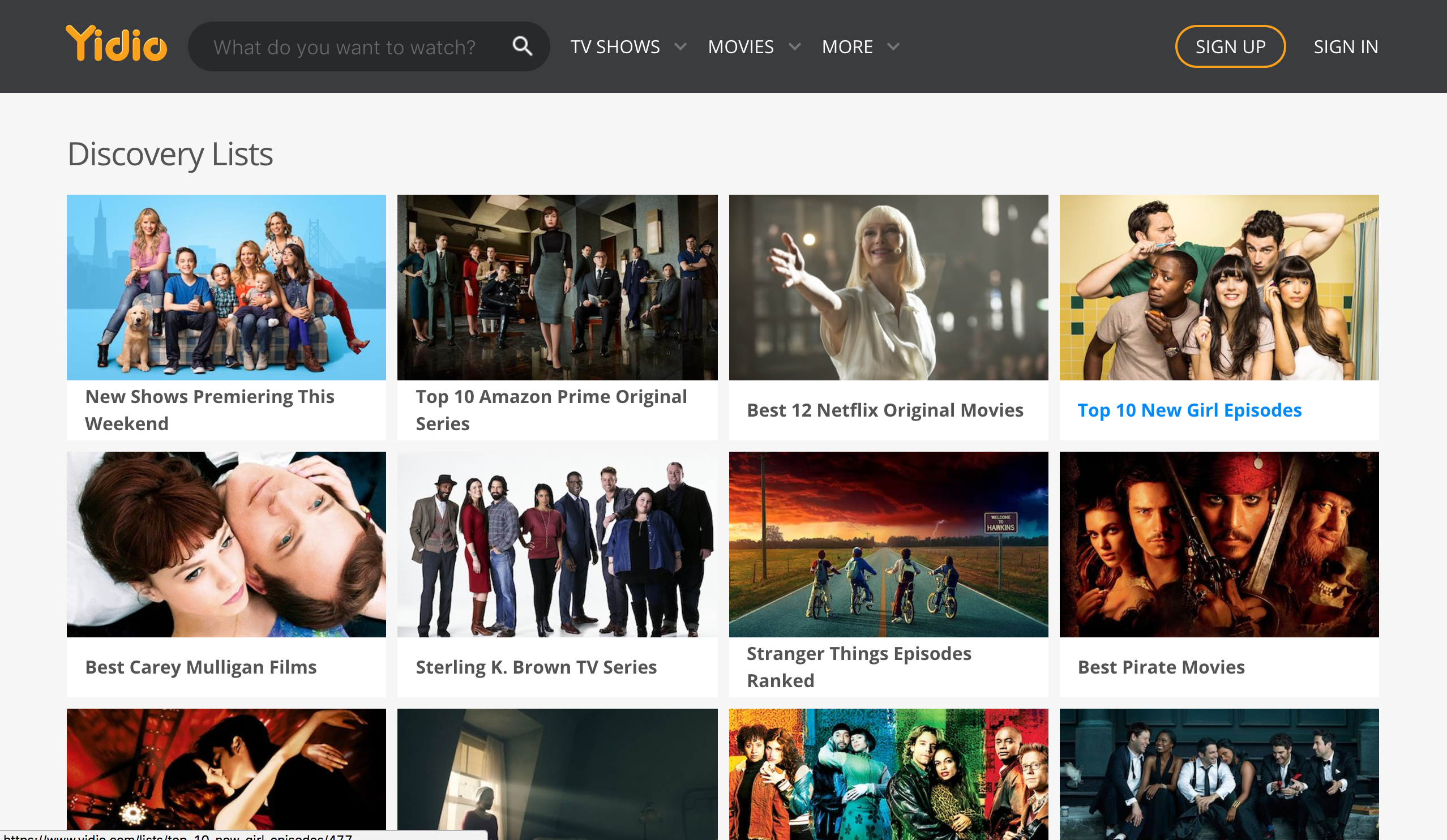Screen dimensions: 1447x840
Task: Click 'Best 12 Netflix Original Movies' title
Action: (885, 410)
